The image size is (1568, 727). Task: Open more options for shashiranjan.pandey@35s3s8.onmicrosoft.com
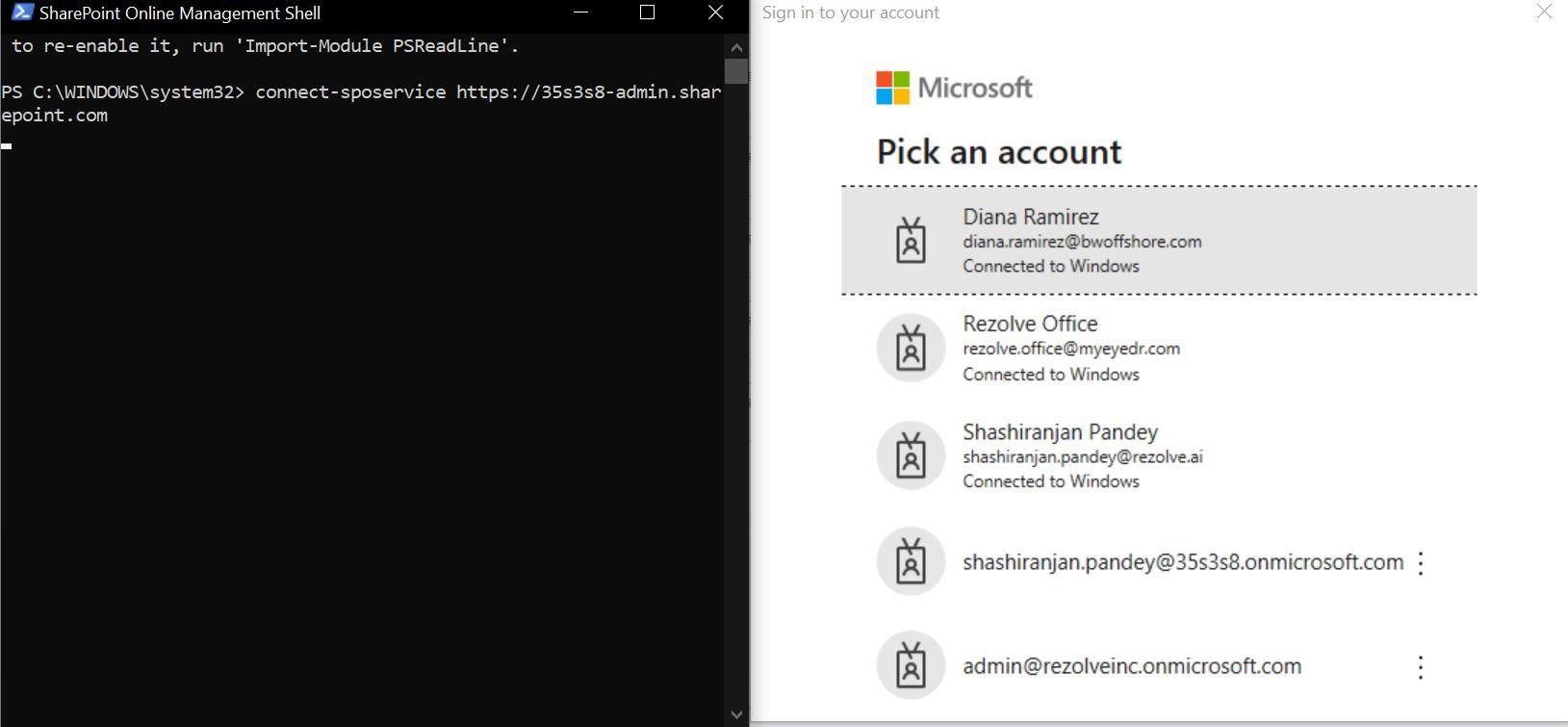[1421, 563]
